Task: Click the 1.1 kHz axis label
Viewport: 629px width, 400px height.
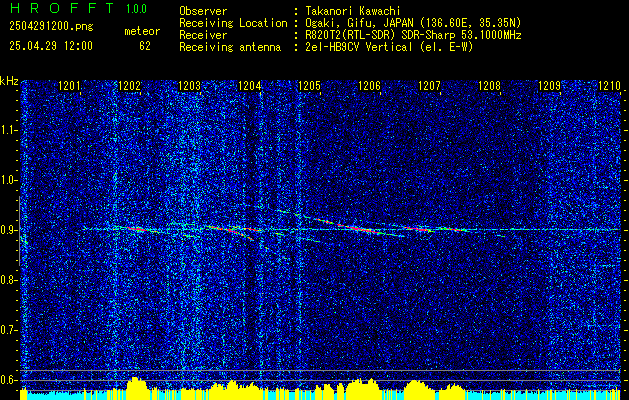Action: pos(8,130)
